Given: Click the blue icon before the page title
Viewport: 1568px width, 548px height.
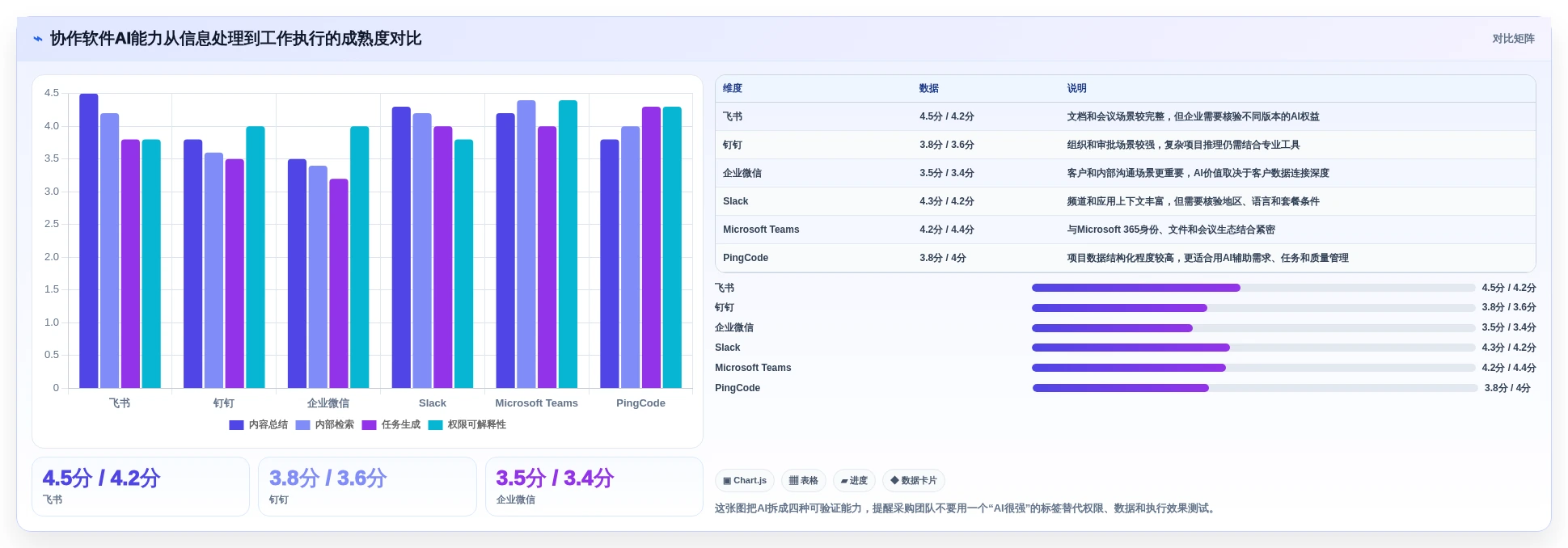Looking at the screenshot, I should 37,39.
